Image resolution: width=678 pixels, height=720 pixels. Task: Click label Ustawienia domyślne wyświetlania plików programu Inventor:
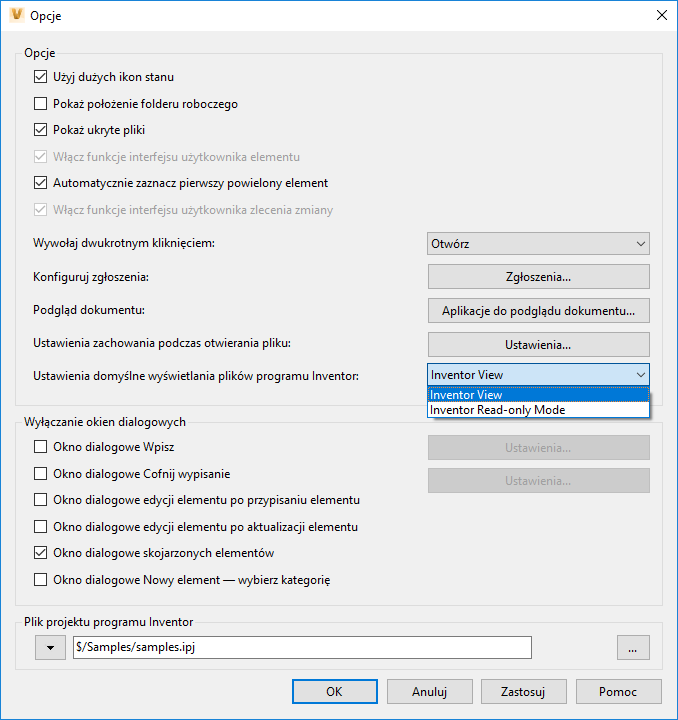[196, 376]
